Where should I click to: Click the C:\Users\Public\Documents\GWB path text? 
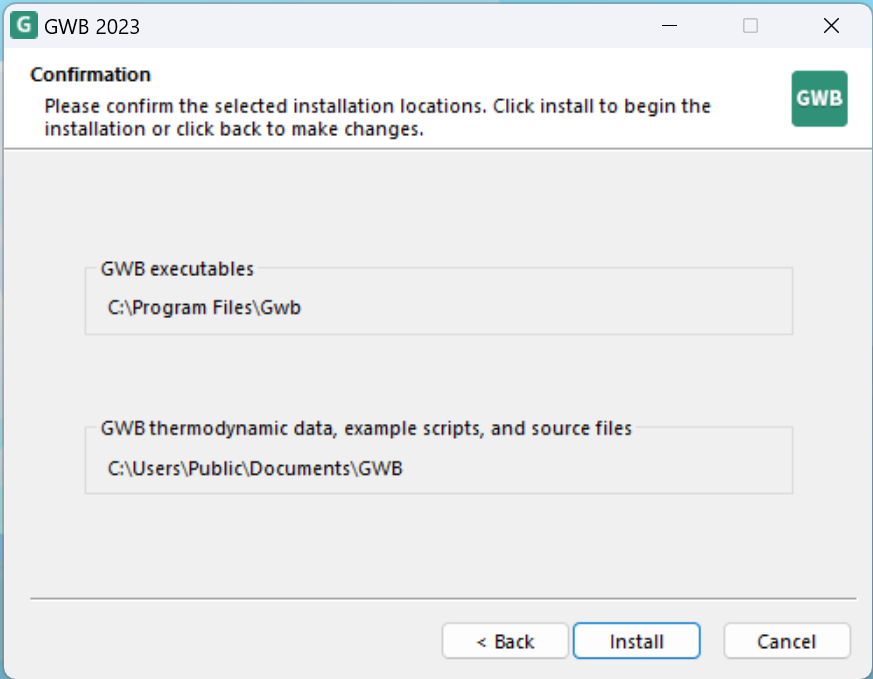coord(255,468)
